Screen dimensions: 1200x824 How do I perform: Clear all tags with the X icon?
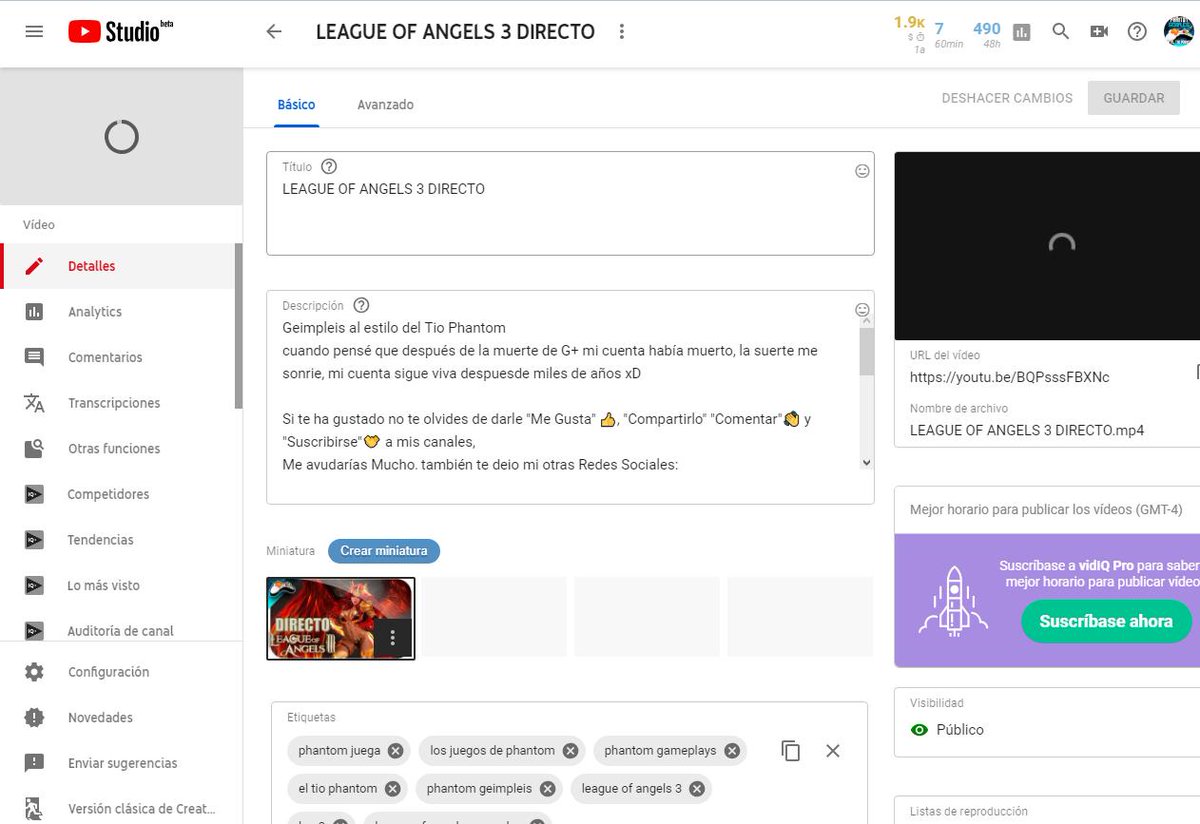coord(832,751)
